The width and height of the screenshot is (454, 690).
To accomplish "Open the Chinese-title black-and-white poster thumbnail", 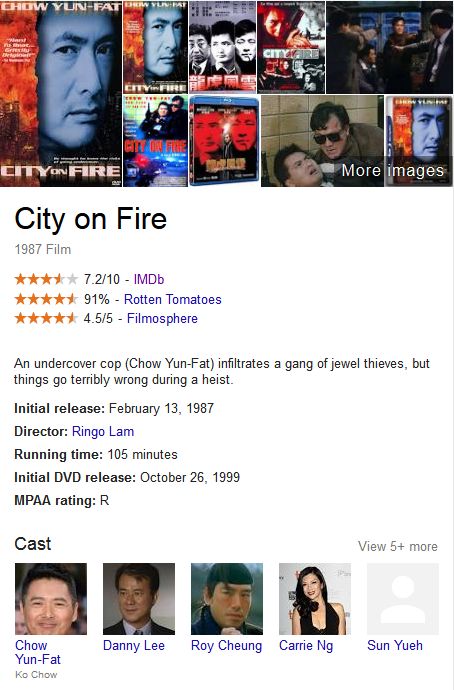I will (223, 47).
